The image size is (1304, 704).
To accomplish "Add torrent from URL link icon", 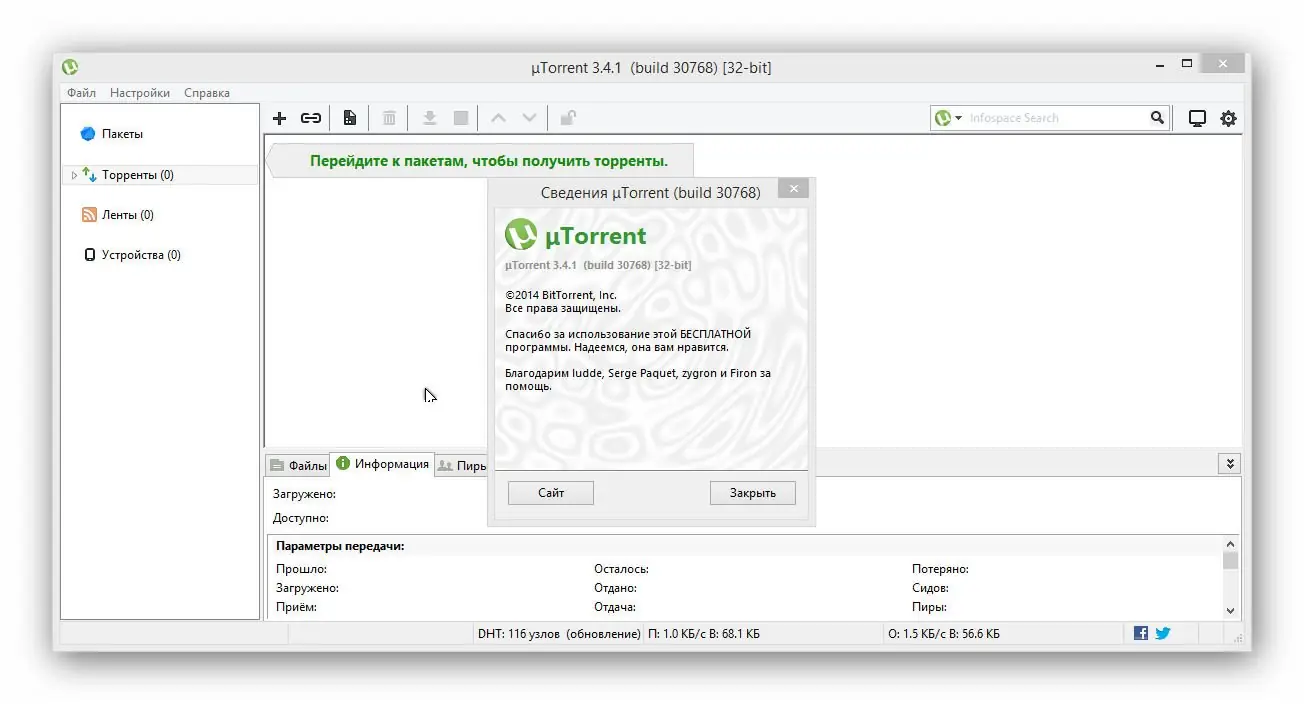I will [x=311, y=118].
